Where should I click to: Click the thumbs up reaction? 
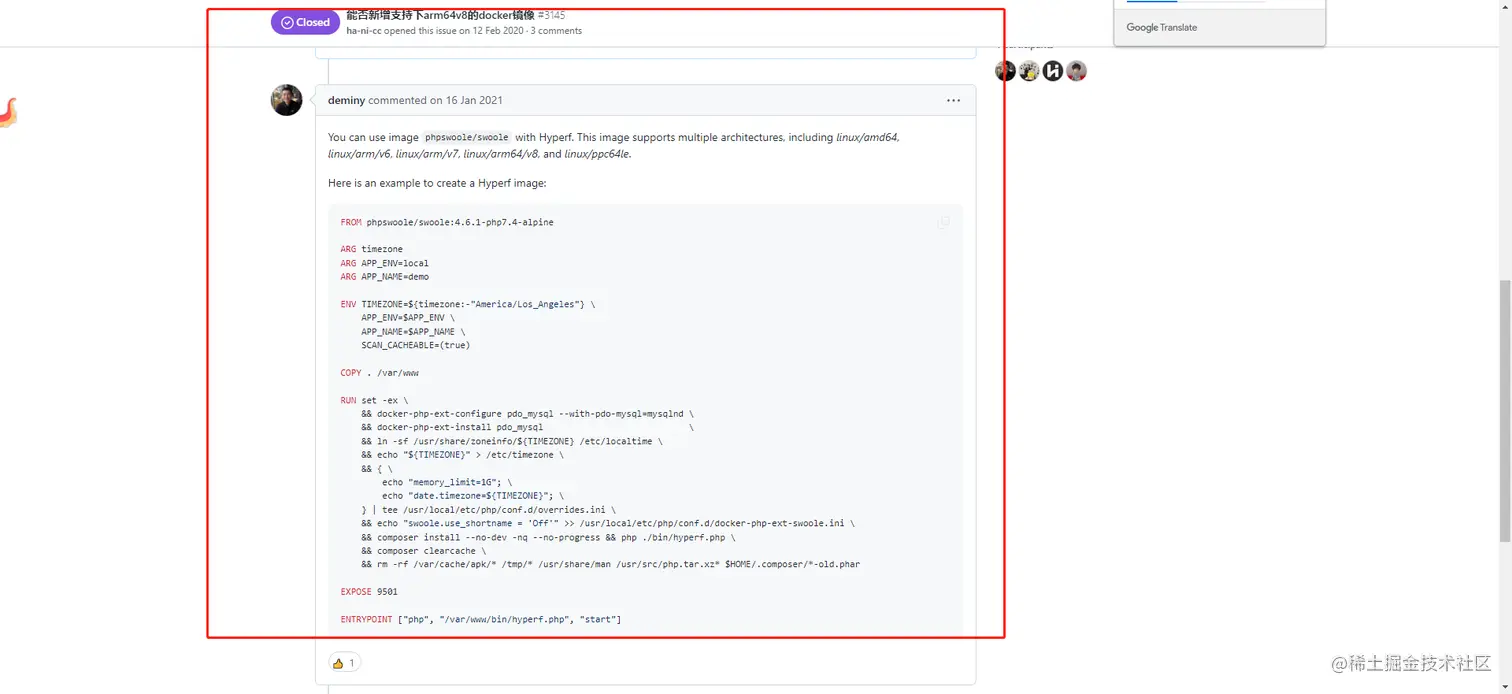pos(345,662)
